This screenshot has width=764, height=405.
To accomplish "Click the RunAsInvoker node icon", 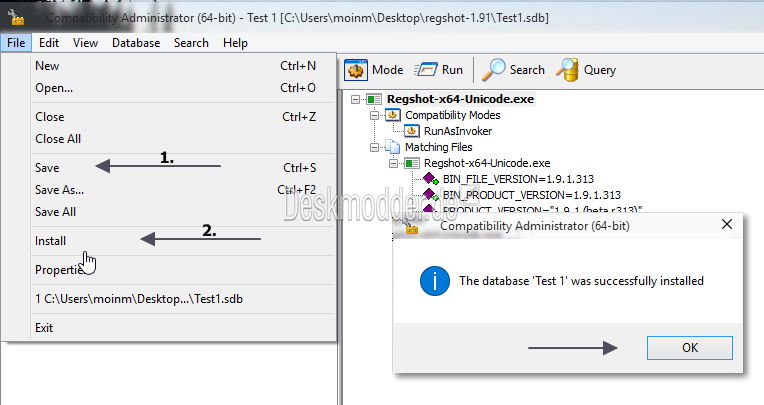I will [x=412, y=131].
